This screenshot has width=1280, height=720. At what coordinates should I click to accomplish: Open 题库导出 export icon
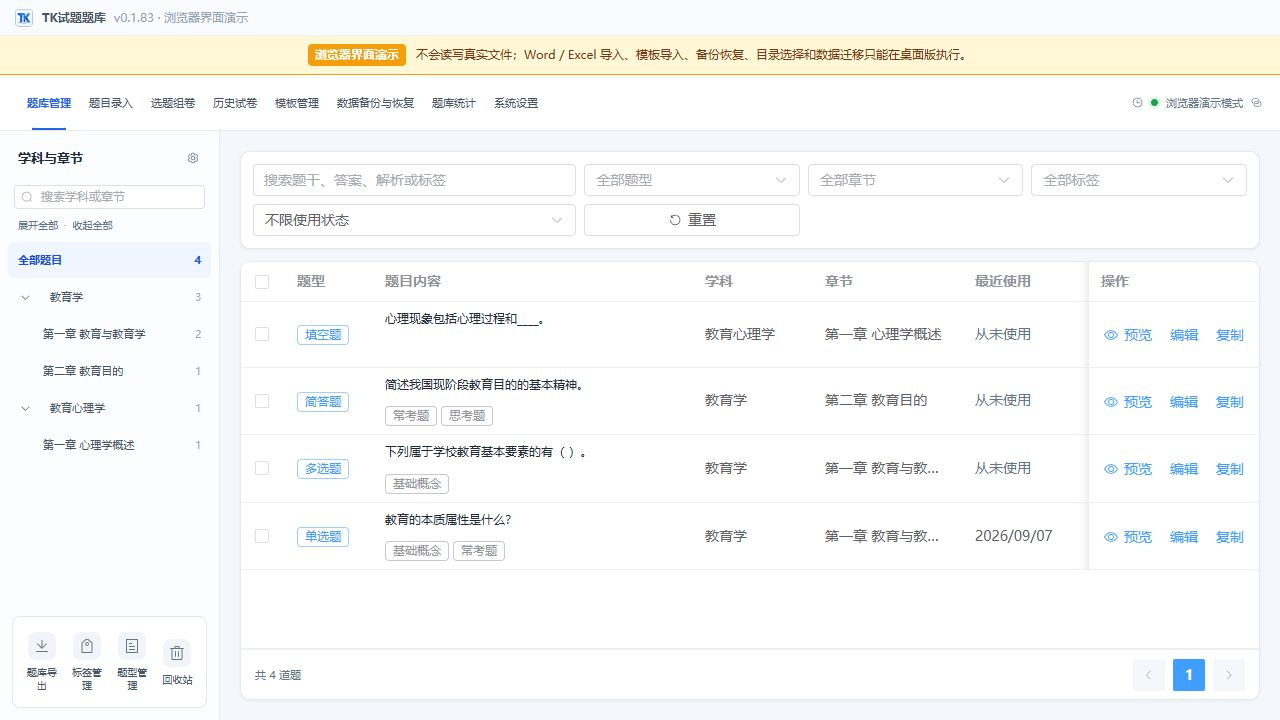[41, 646]
